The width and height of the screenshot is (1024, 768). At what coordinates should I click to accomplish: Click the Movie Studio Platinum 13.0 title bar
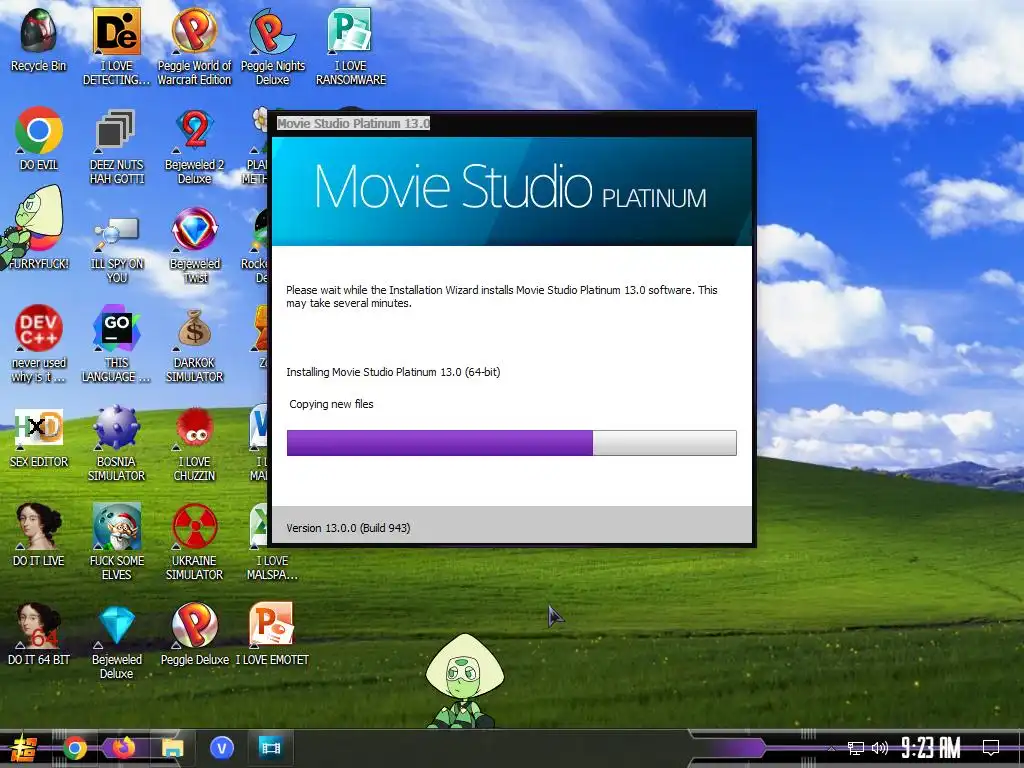pyautogui.click(x=512, y=123)
